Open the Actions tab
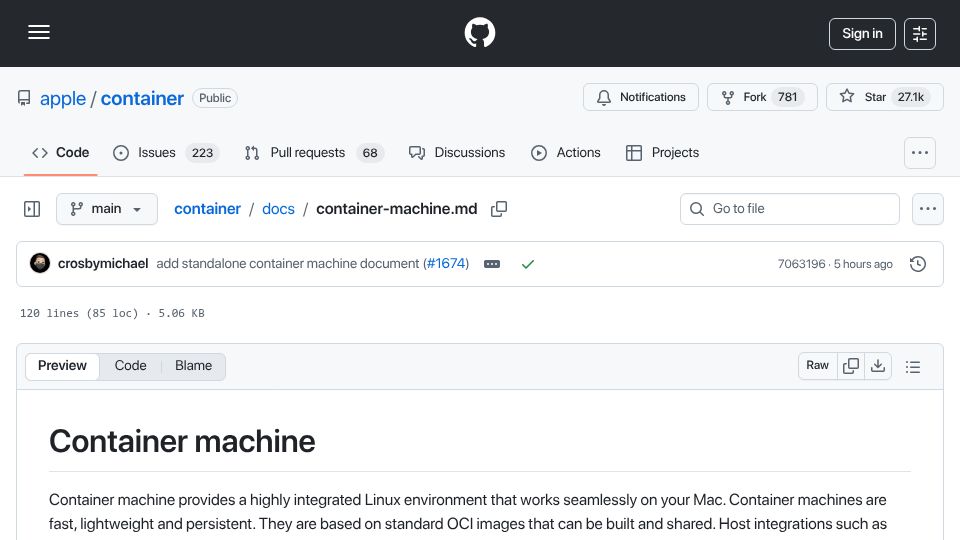This screenshot has width=960, height=540. (566, 152)
